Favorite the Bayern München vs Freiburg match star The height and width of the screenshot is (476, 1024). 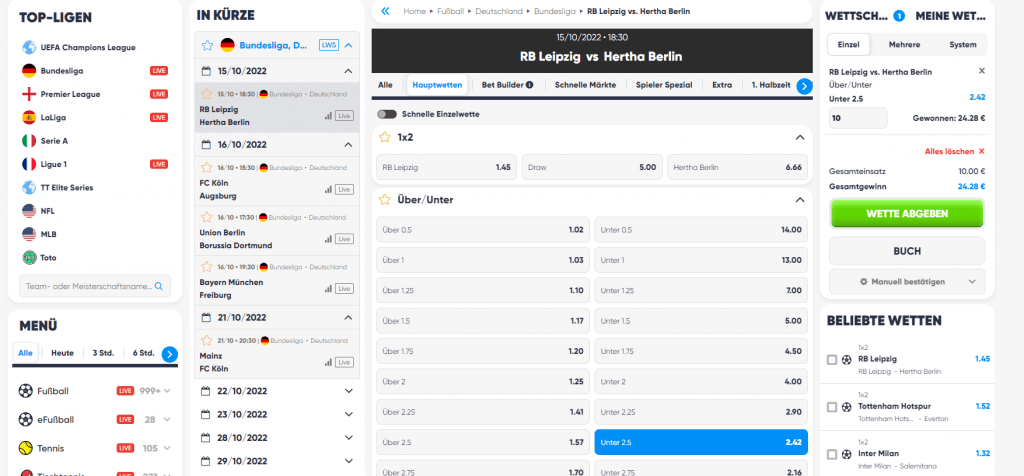206,267
